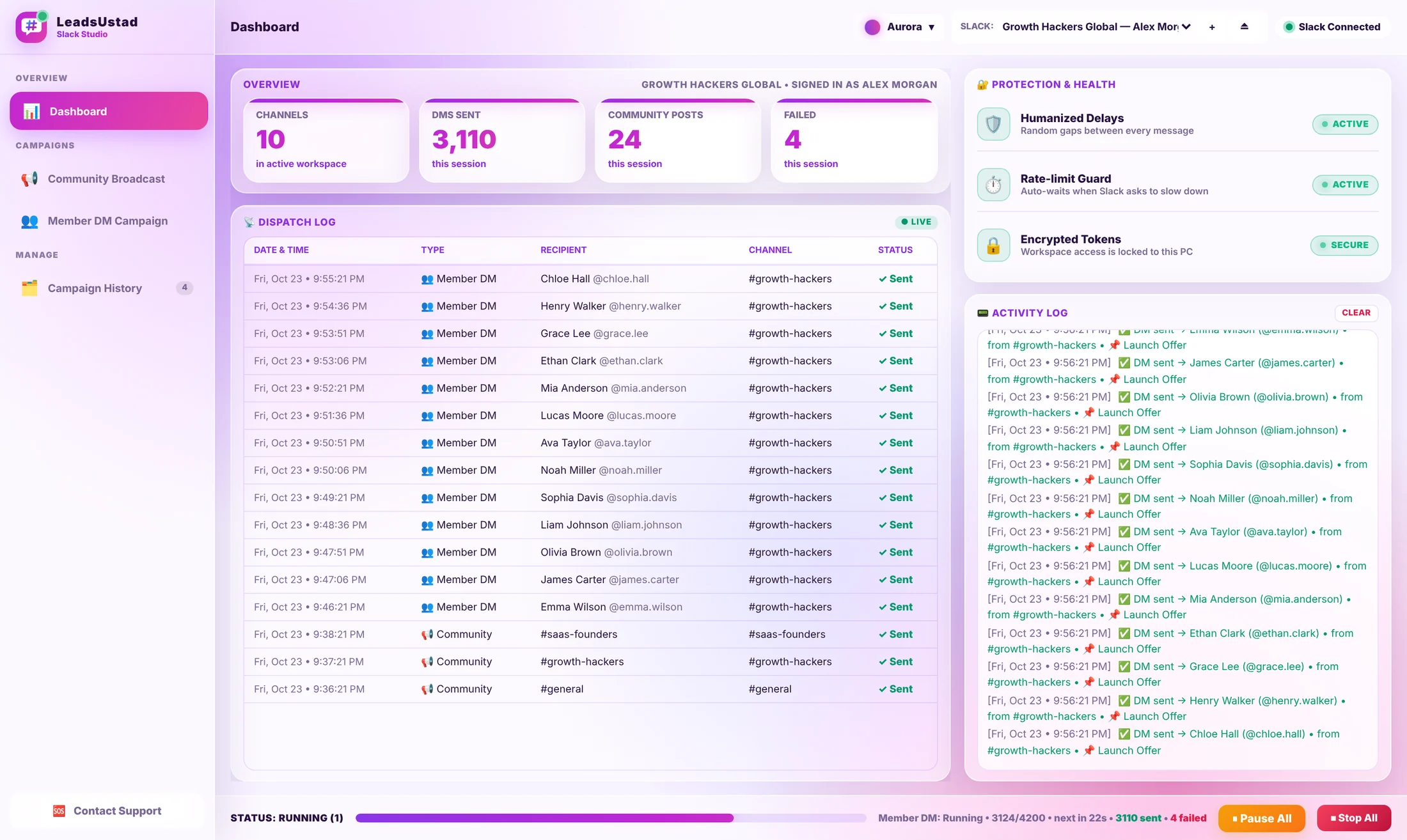
Task: Click the Activity Log terminal icon
Action: [x=983, y=313]
